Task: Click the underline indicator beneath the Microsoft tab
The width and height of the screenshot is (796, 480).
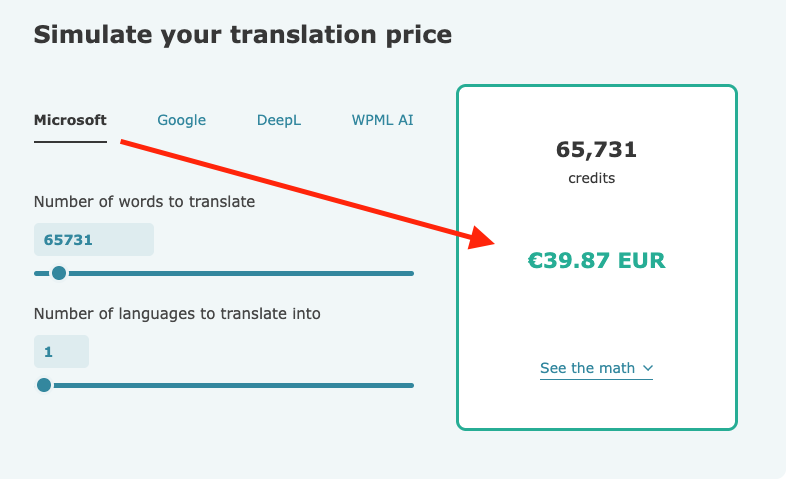Action: coord(70,142)
